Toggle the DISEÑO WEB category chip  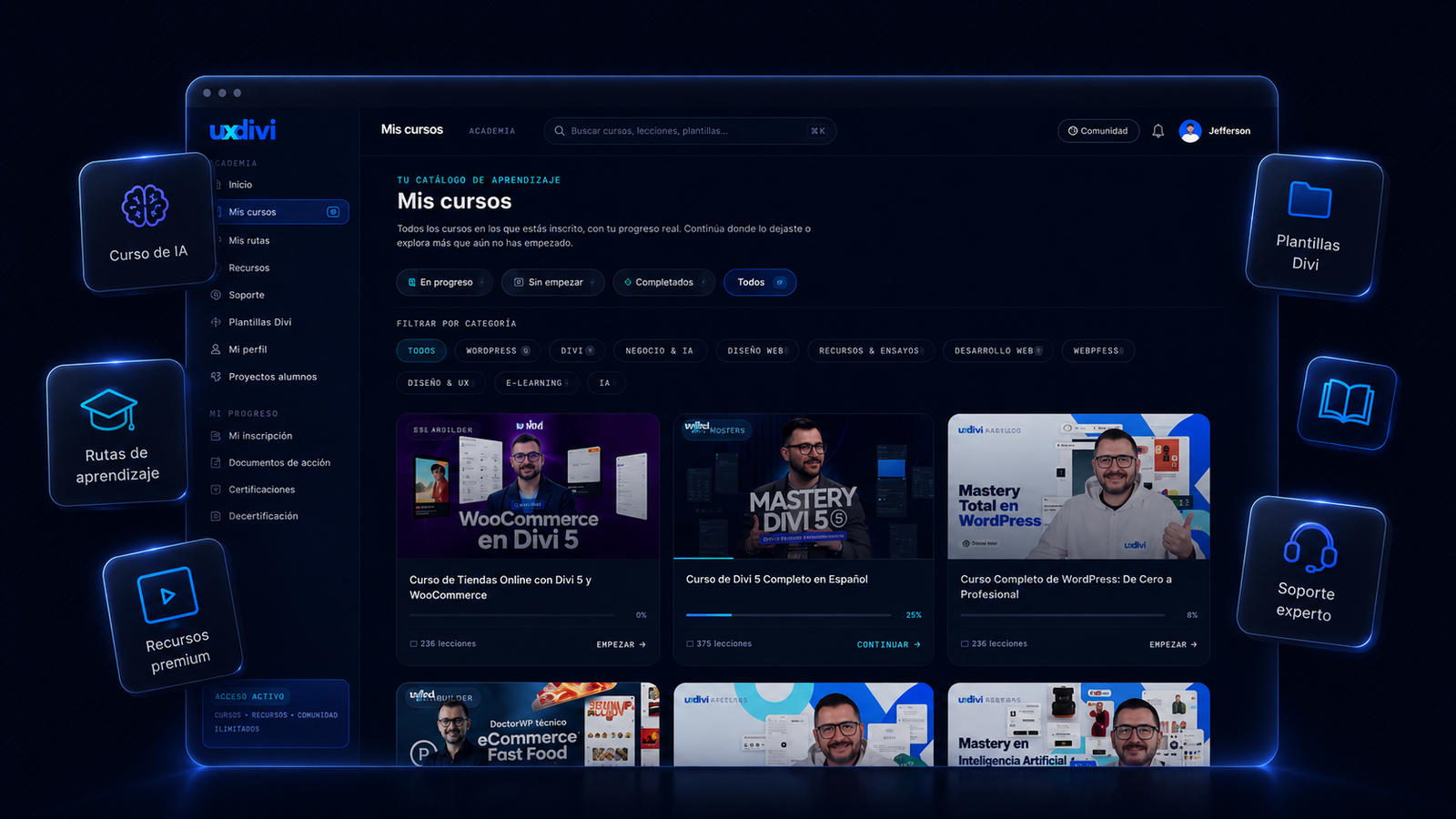(757, 350)
